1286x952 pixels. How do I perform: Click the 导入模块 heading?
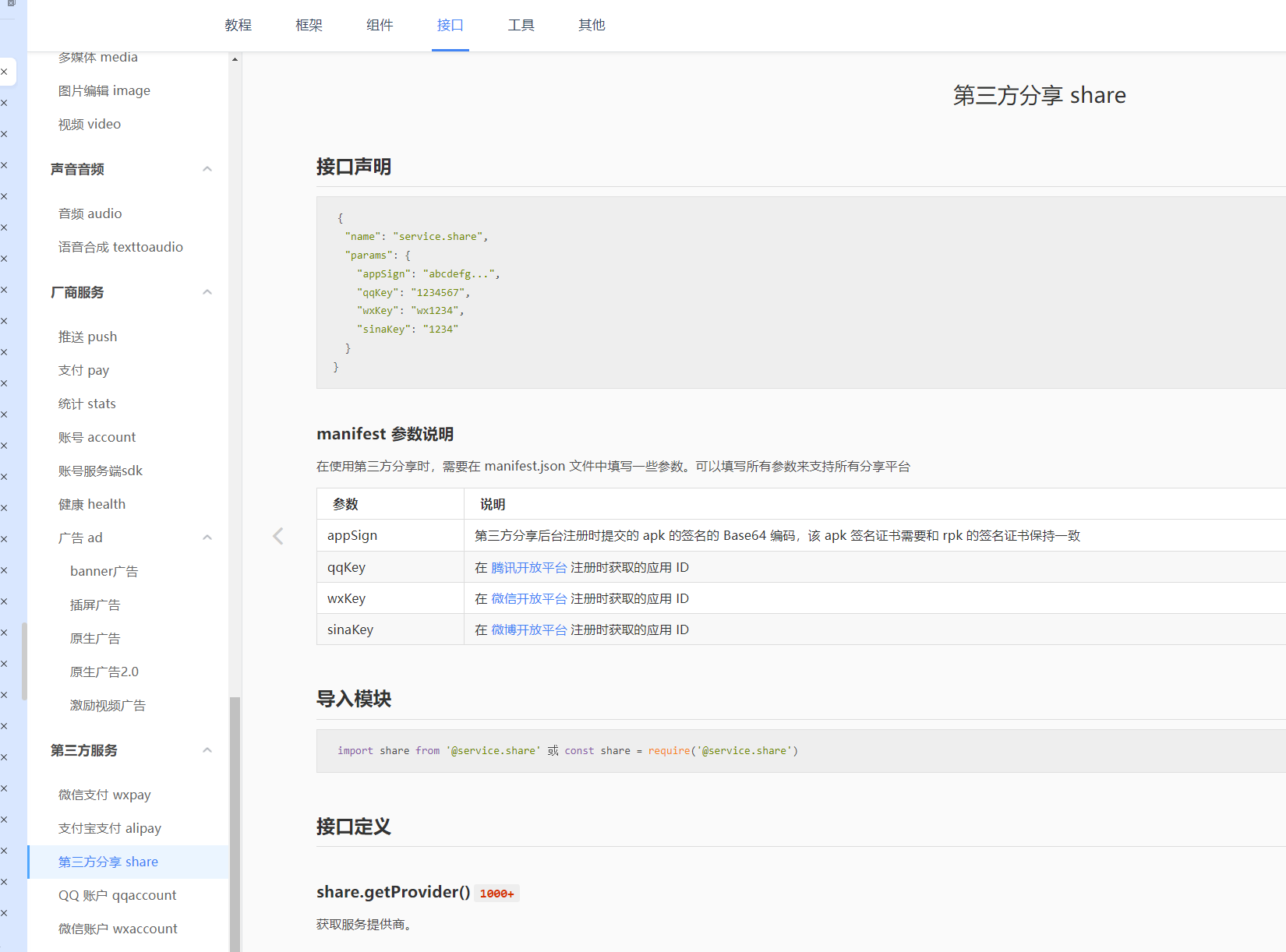tap(354, 699)
